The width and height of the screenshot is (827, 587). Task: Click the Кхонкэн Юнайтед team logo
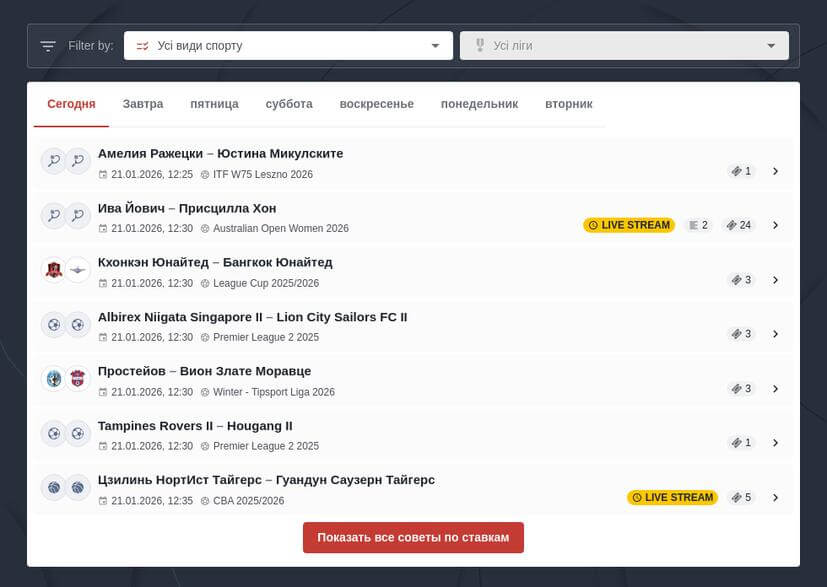pyautogui.click(x=53, y=271)
